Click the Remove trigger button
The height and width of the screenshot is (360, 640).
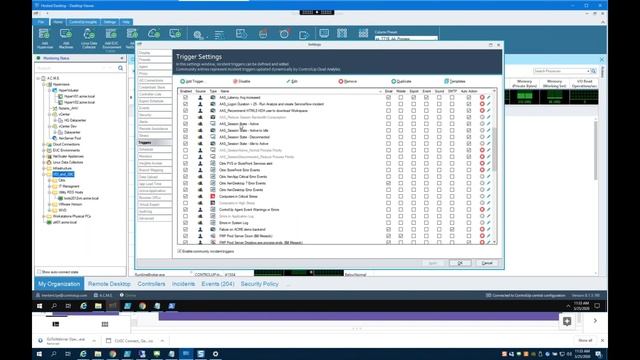pyautogui.click(x=348, y=81)
